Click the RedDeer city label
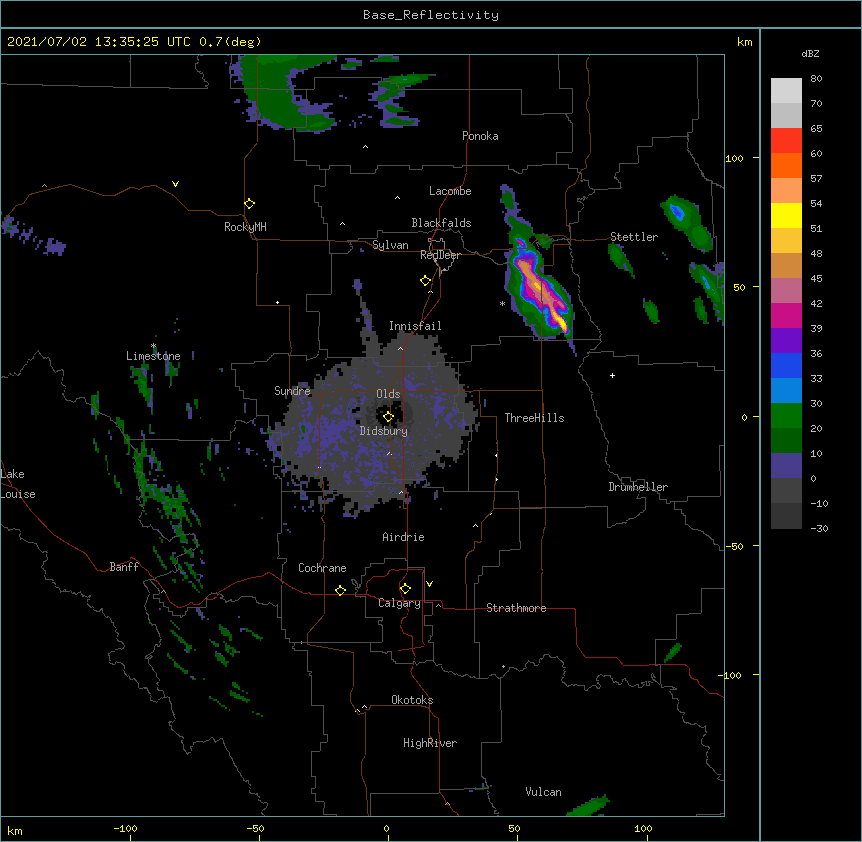The height and width of the screenshot is (842, 862). pos(440,255)
